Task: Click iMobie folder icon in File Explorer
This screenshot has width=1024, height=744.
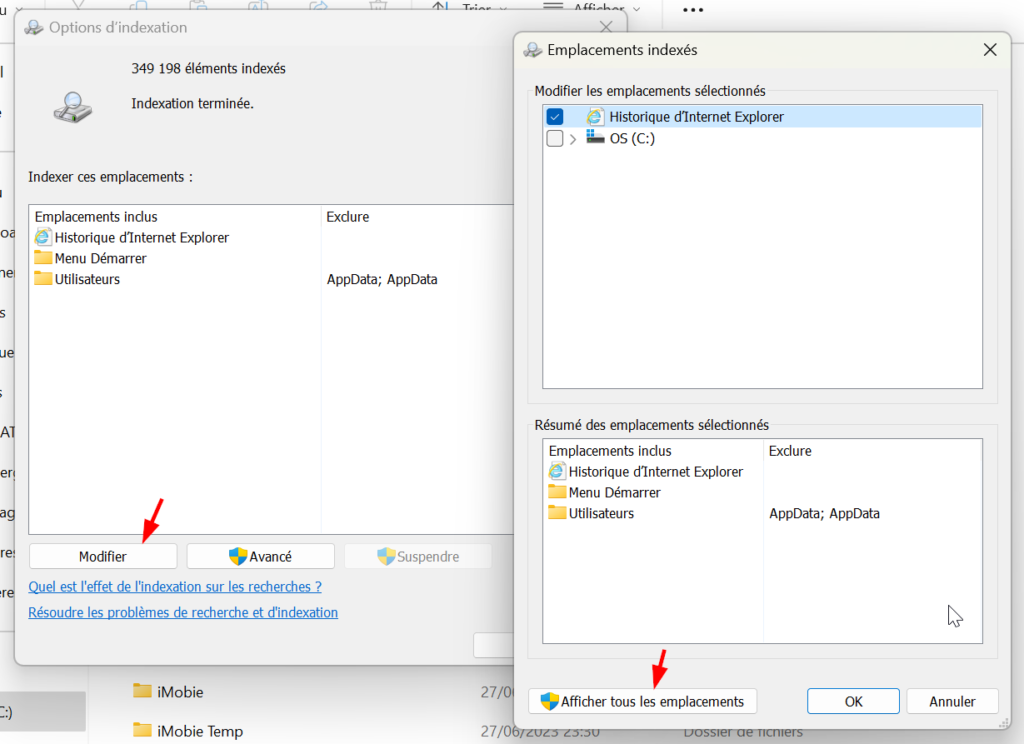Action: click(x=142, y=690)
